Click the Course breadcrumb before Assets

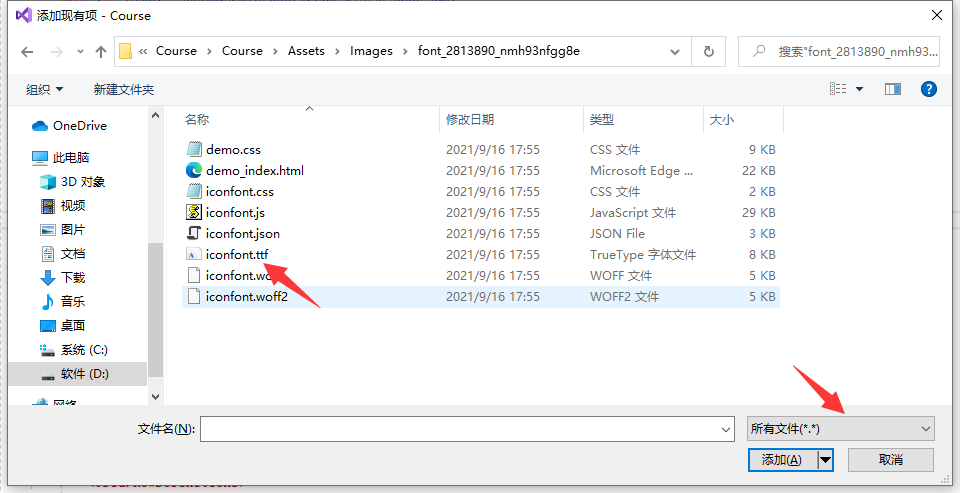(x=242, y=51)
